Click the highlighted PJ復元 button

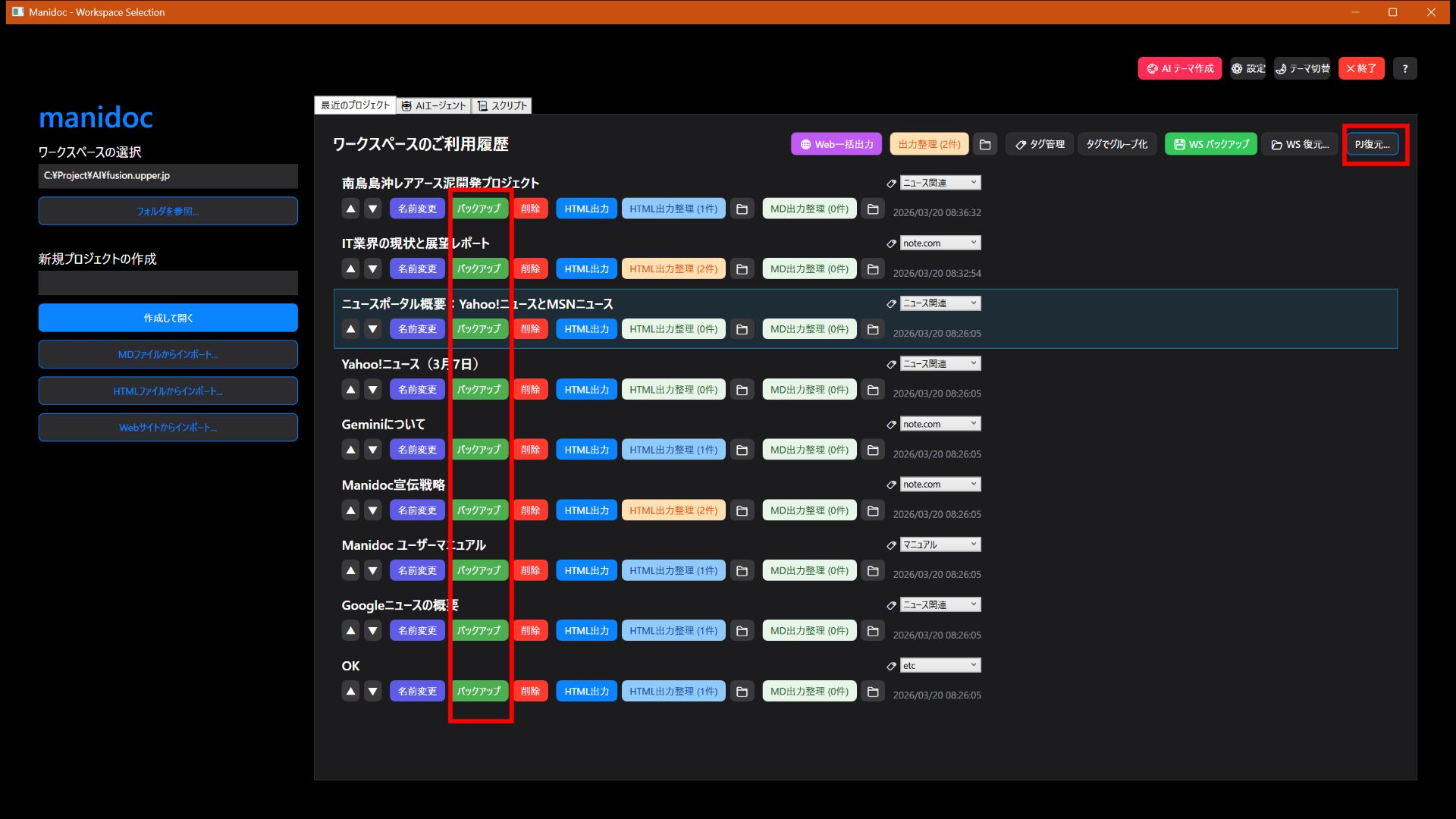point(1373,144)
